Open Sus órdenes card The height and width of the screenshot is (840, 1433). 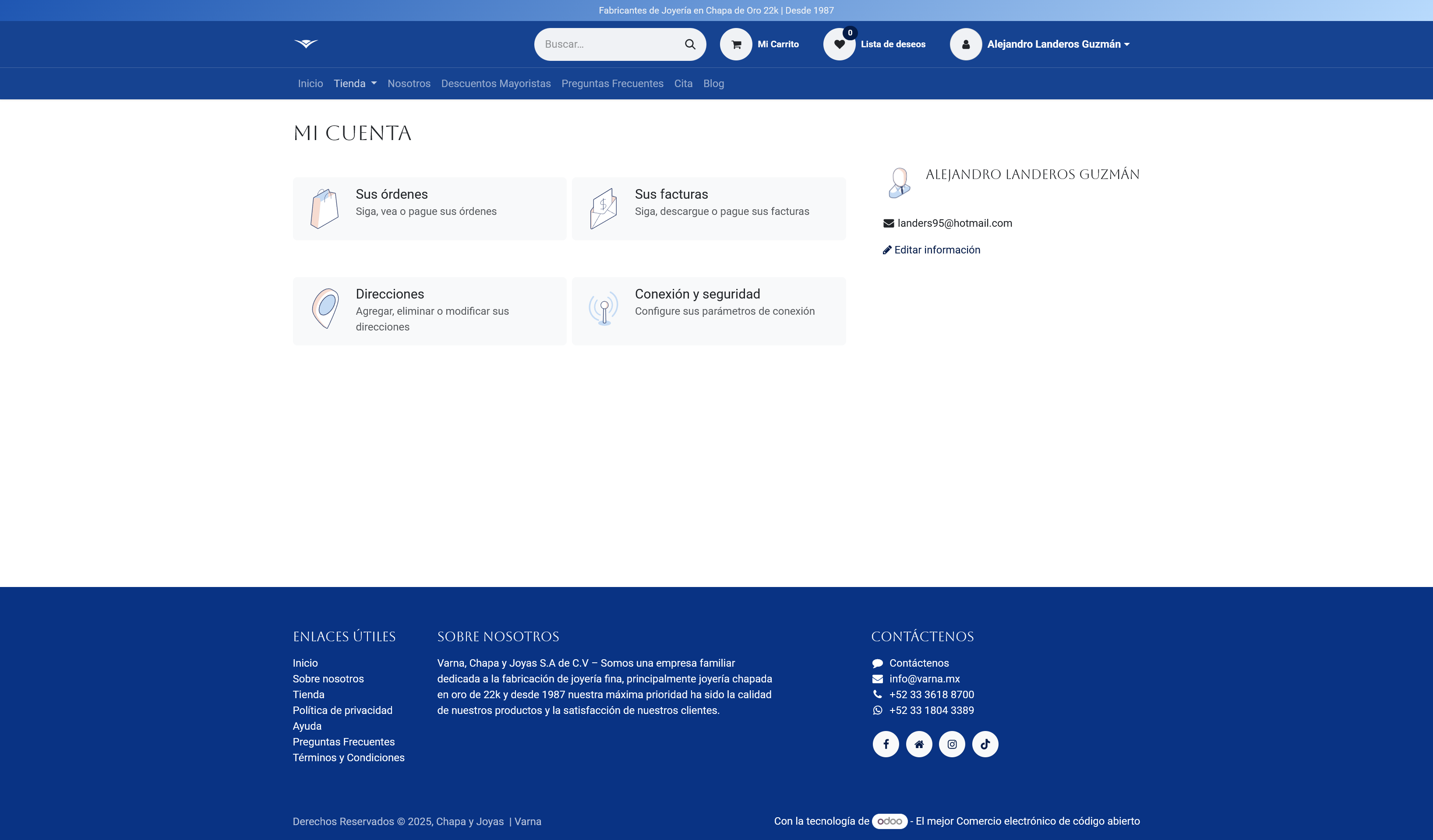click(x=429, y=209)
